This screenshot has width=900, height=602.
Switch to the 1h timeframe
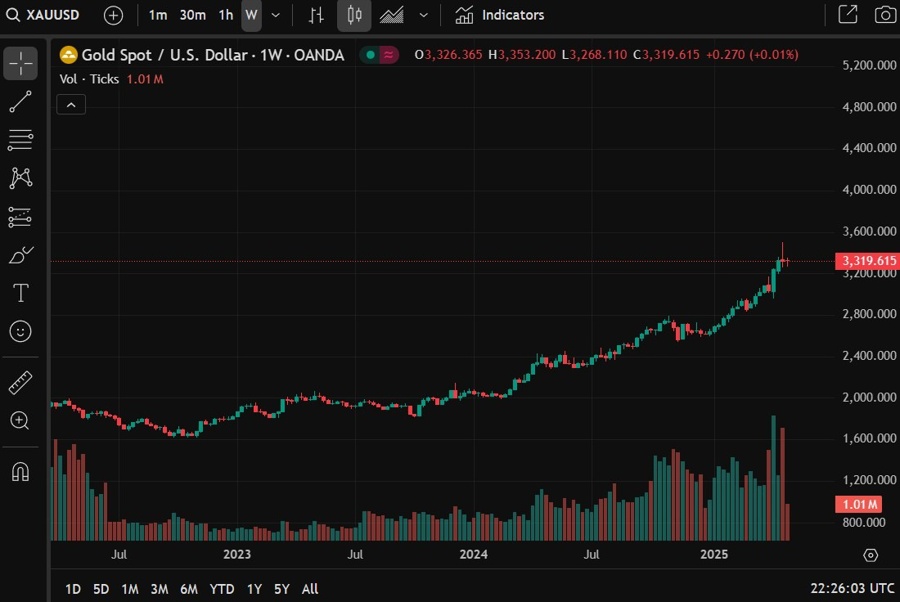[226, 15]
